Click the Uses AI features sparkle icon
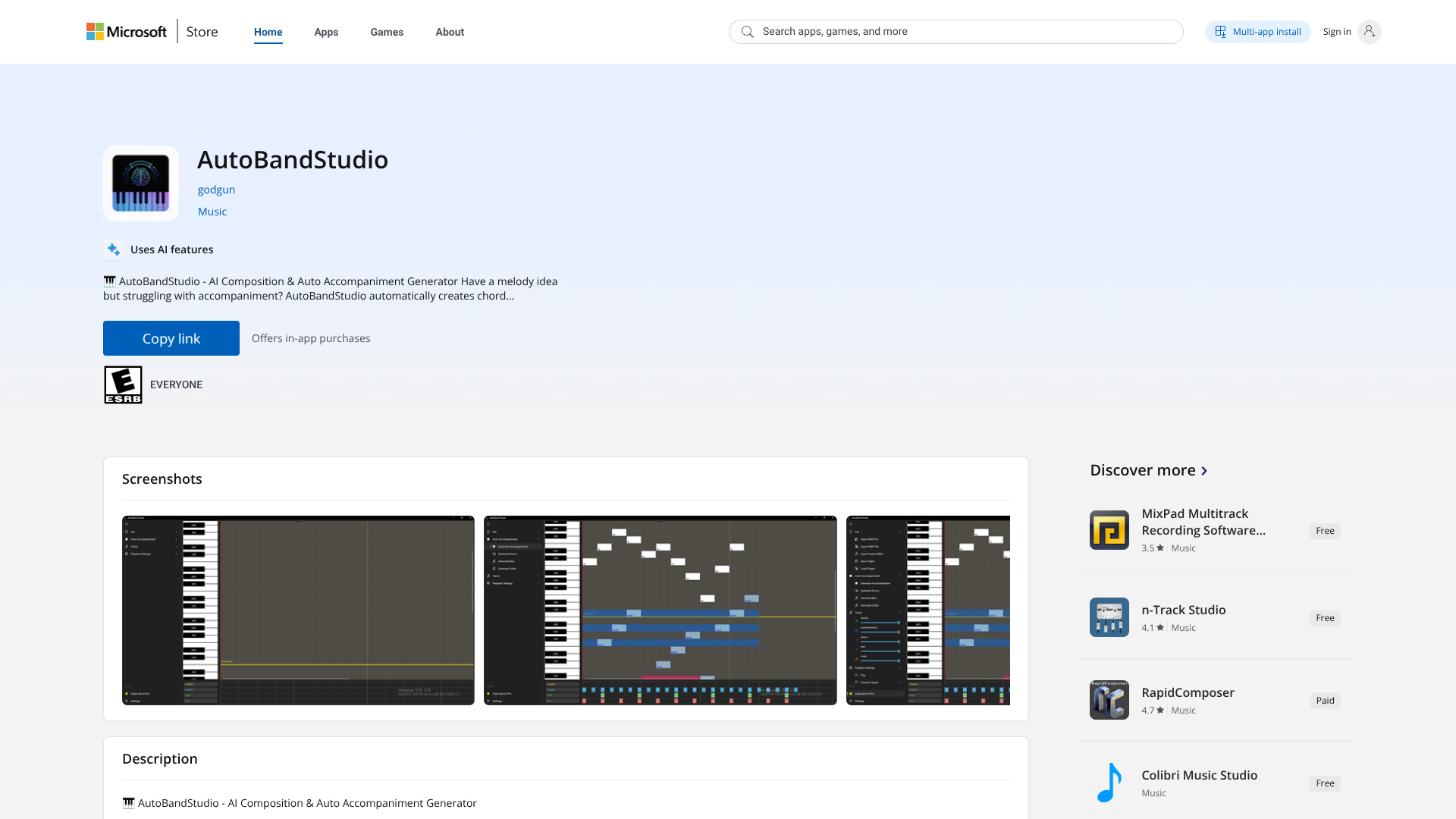Screen dimensions: 1456x819 (114, 249)
